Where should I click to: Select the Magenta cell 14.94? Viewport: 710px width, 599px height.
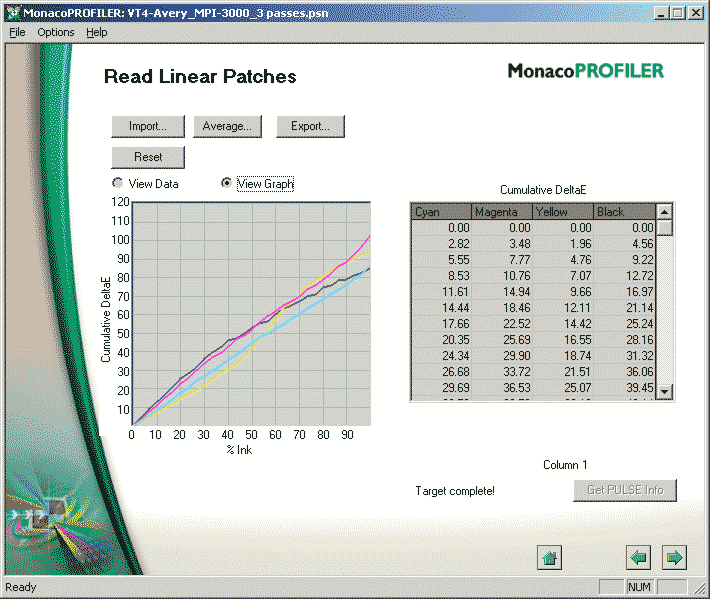point(502,292)
